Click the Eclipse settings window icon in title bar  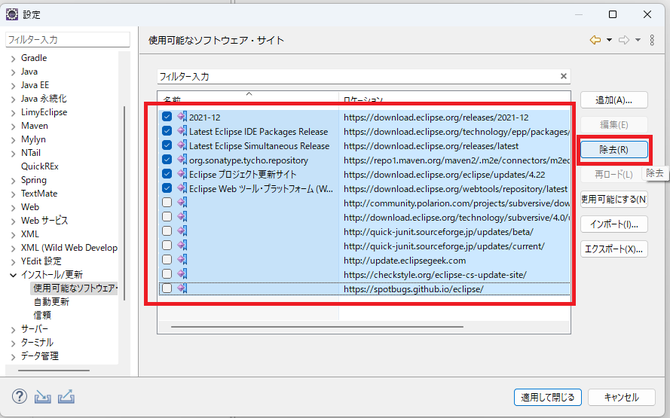pos(12,14)
